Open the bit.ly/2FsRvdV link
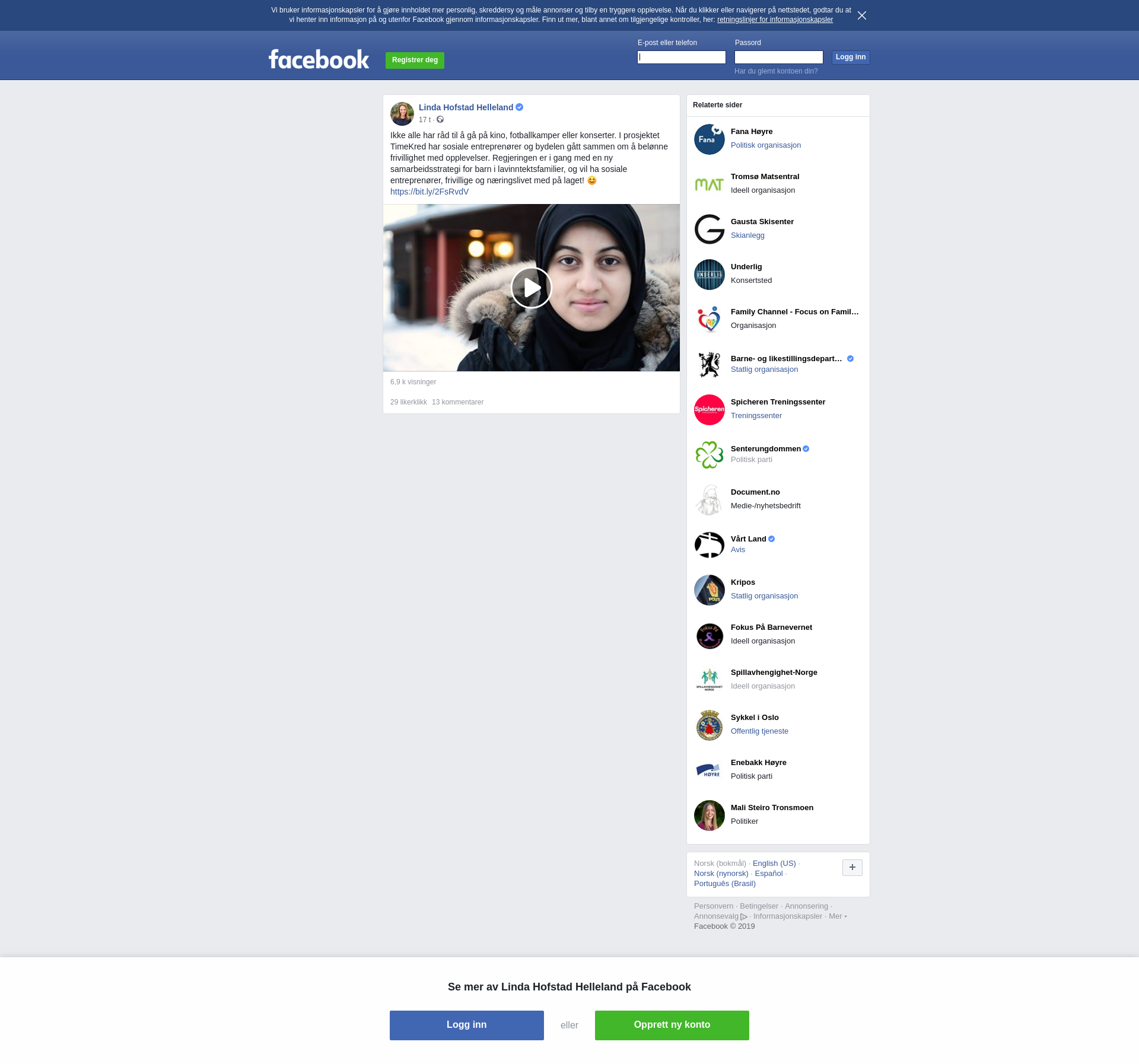Screen dimensions: 1139x1064 429,192
